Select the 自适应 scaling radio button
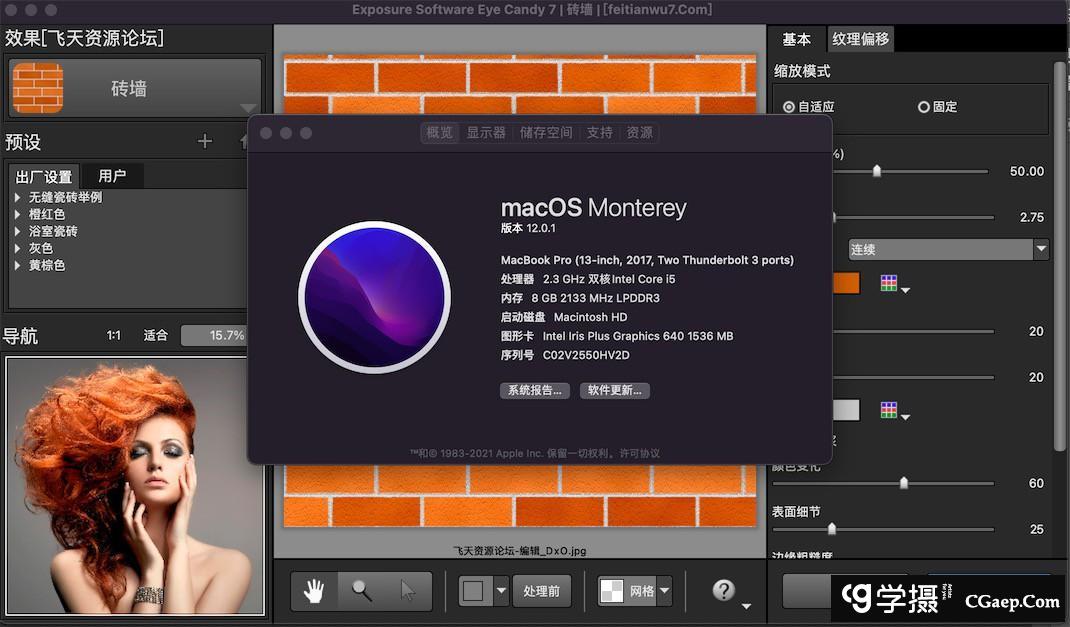This screenshot has height=627, width=1070. [789, 106]
